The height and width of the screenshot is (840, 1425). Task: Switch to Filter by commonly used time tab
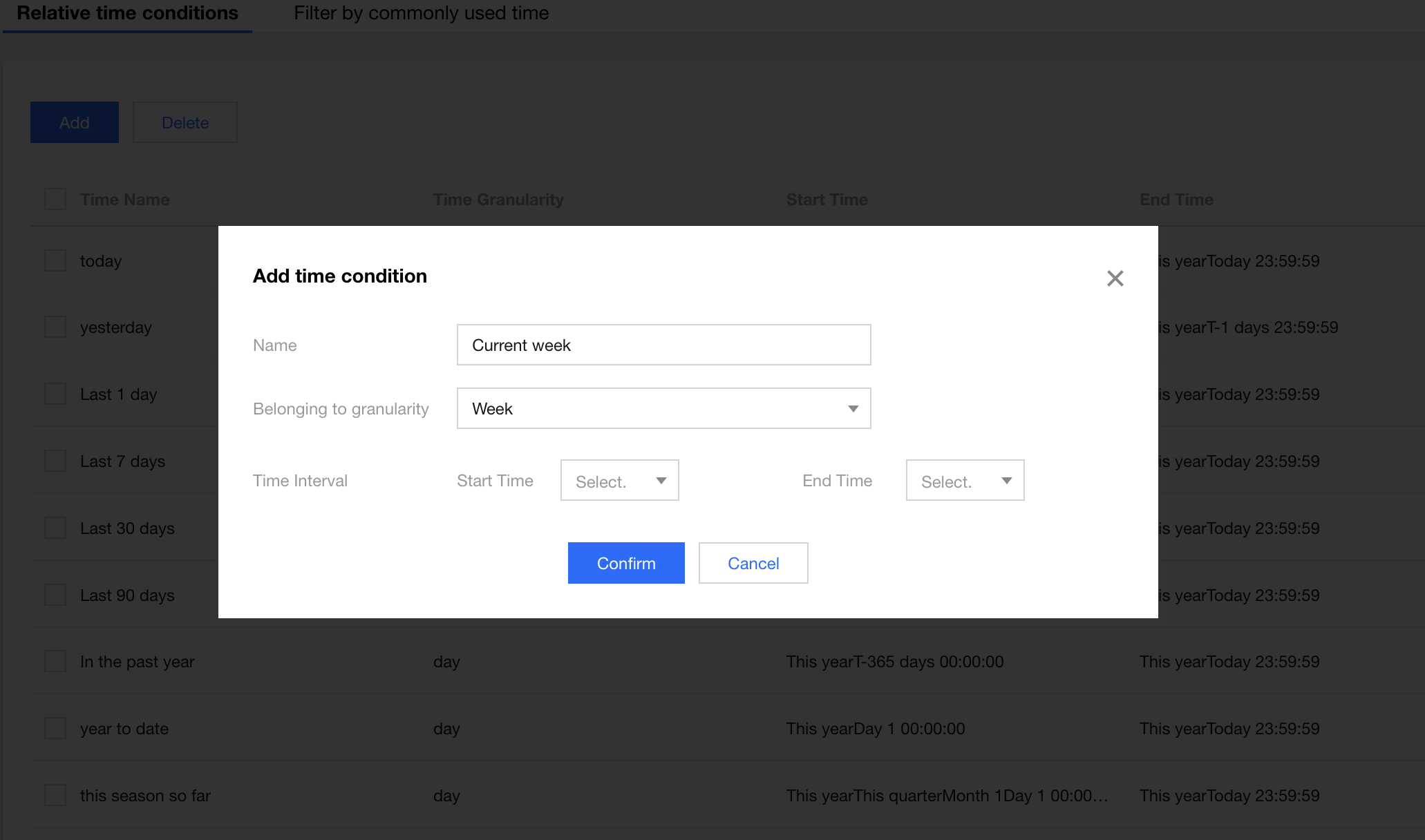(421, 13)
